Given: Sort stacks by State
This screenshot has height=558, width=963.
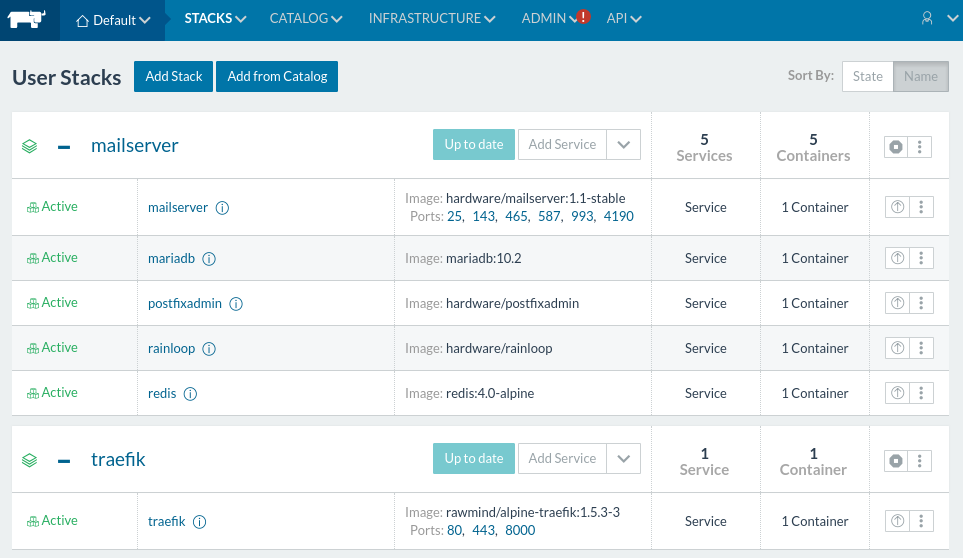Looking at the screenshot, I should tap(867, 76).
